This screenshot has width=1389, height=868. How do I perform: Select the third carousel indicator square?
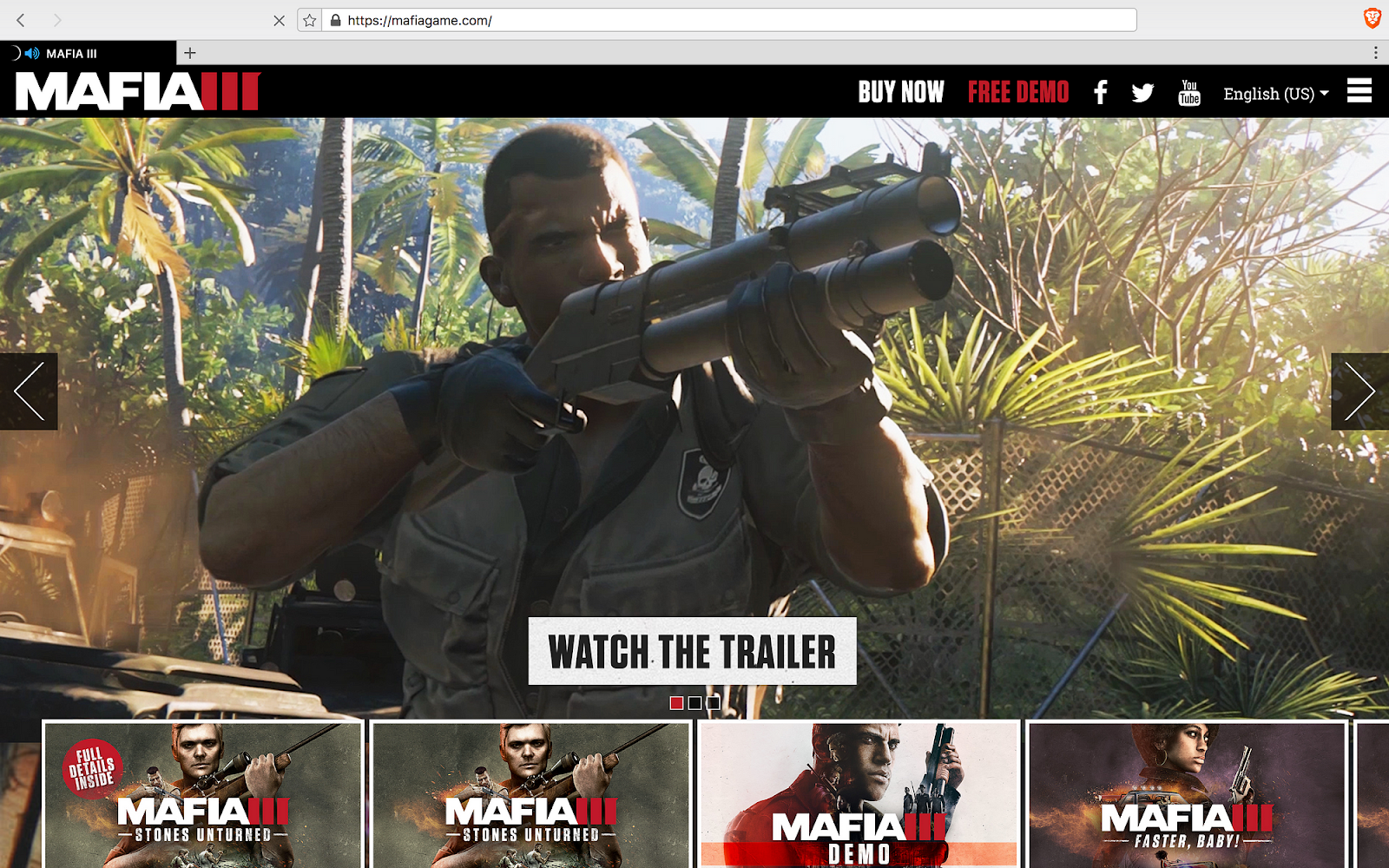click(x=713, y=703)
